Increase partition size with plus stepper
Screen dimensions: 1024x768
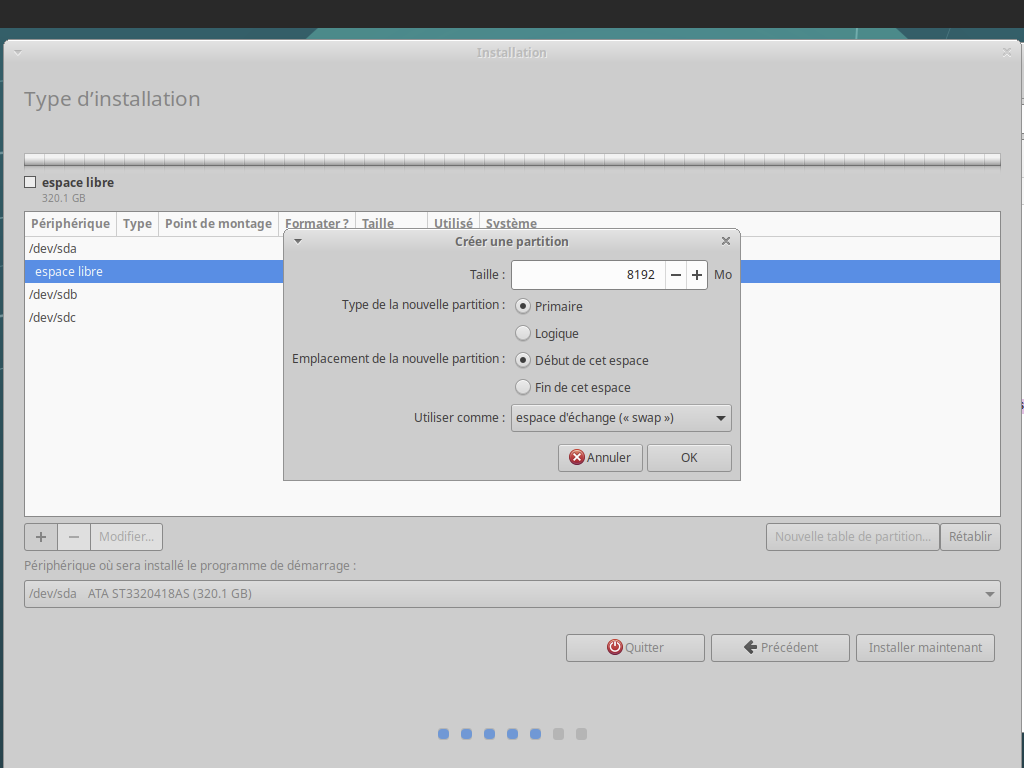[x=697, y=275]
